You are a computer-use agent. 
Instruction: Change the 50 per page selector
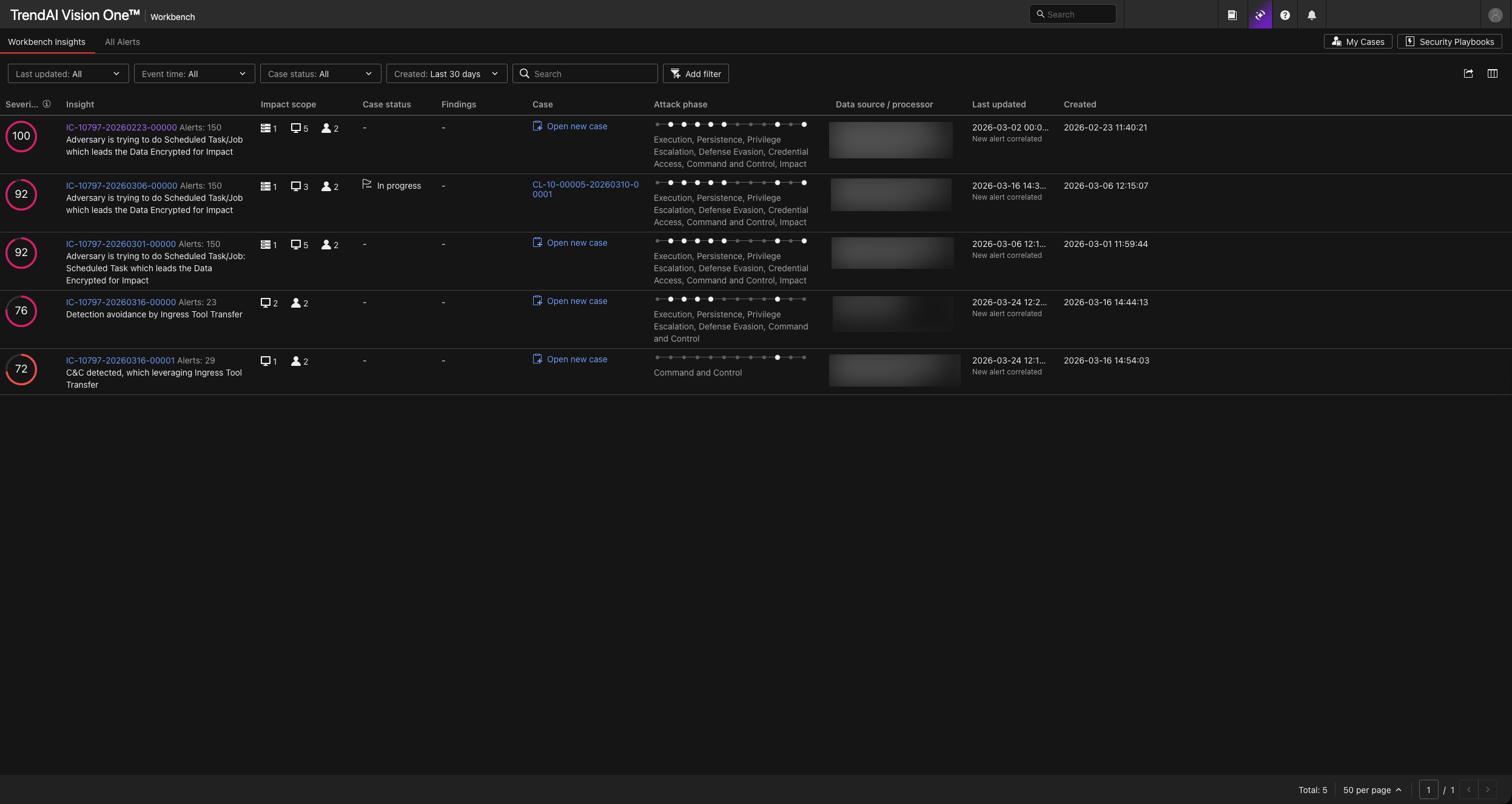(x=1372, y=790)
